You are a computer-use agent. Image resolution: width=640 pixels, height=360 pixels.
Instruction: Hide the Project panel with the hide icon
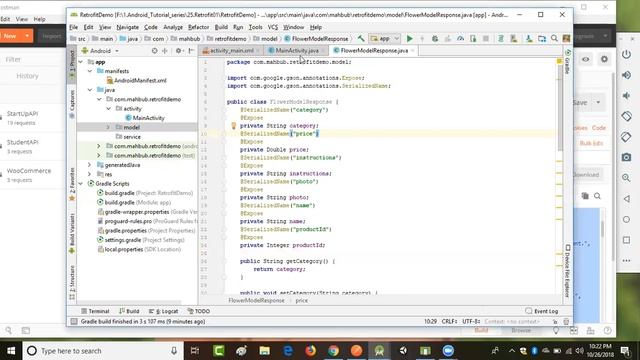coord(191,51)
